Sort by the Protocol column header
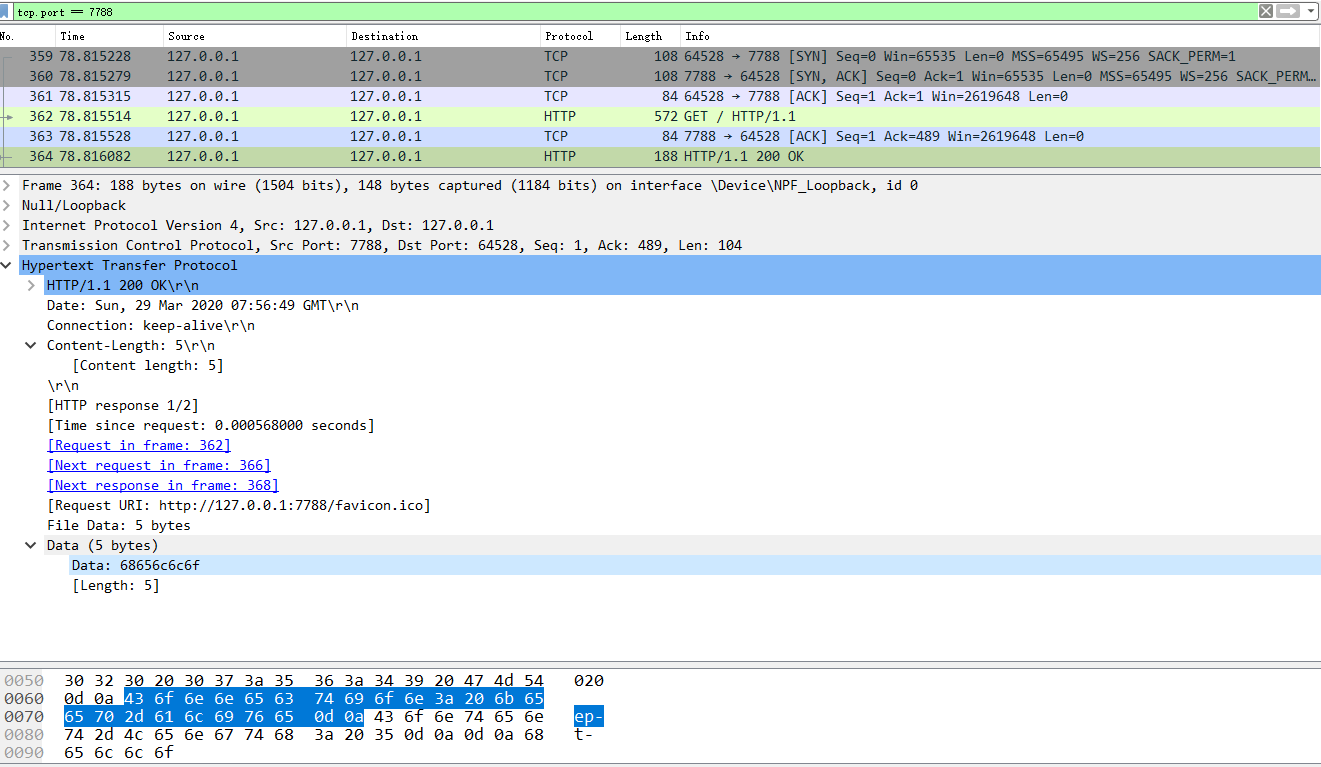Viewport: 1321px width, 767px height. point(580,36)
